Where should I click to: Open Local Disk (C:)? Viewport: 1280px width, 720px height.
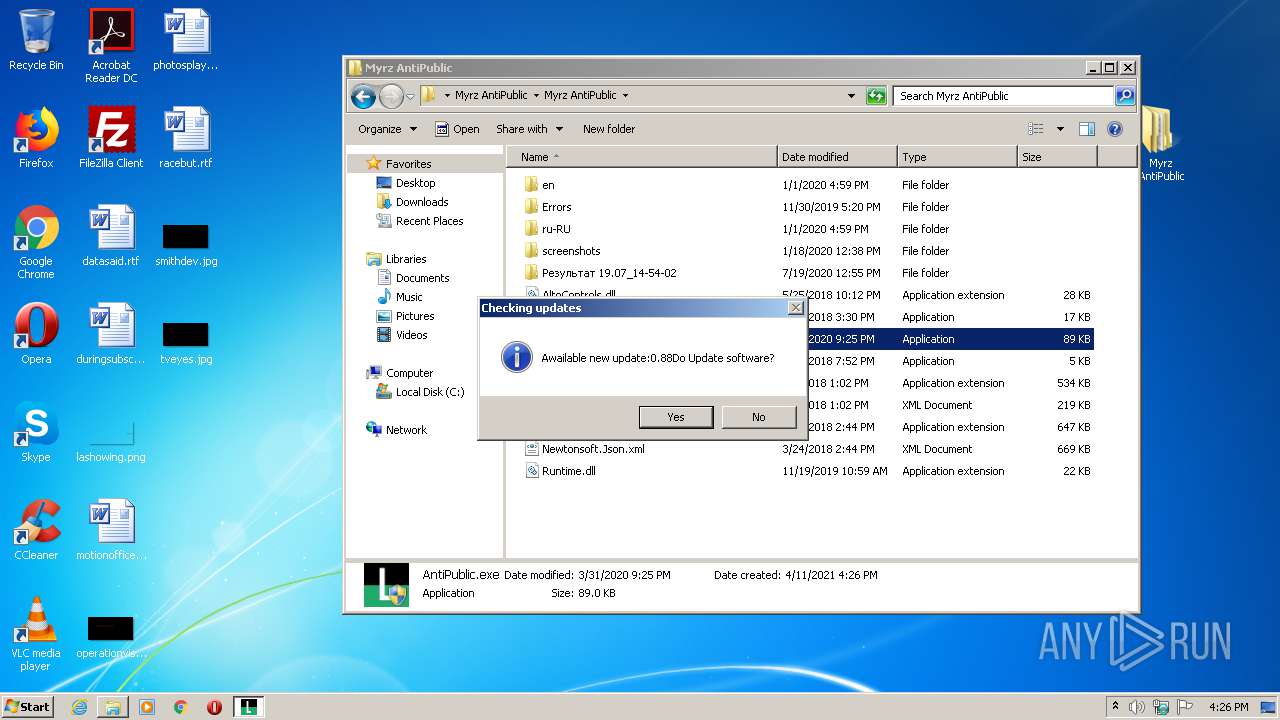(x=429, y=392)
